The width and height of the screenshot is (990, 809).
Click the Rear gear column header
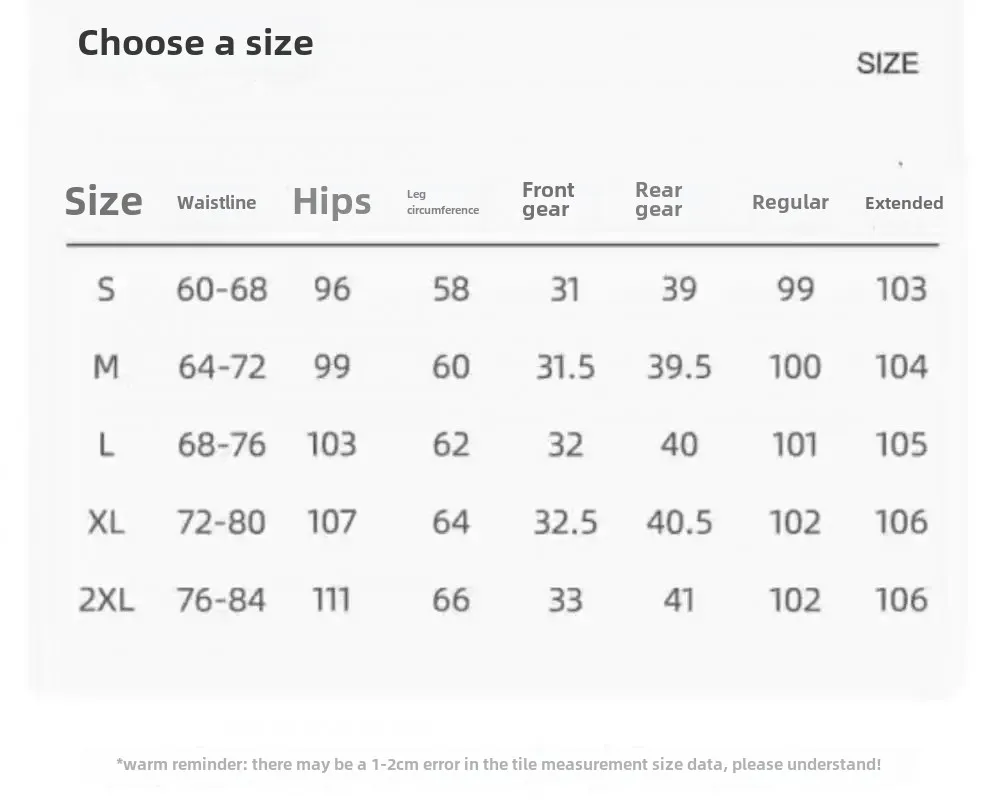[659, 200]
